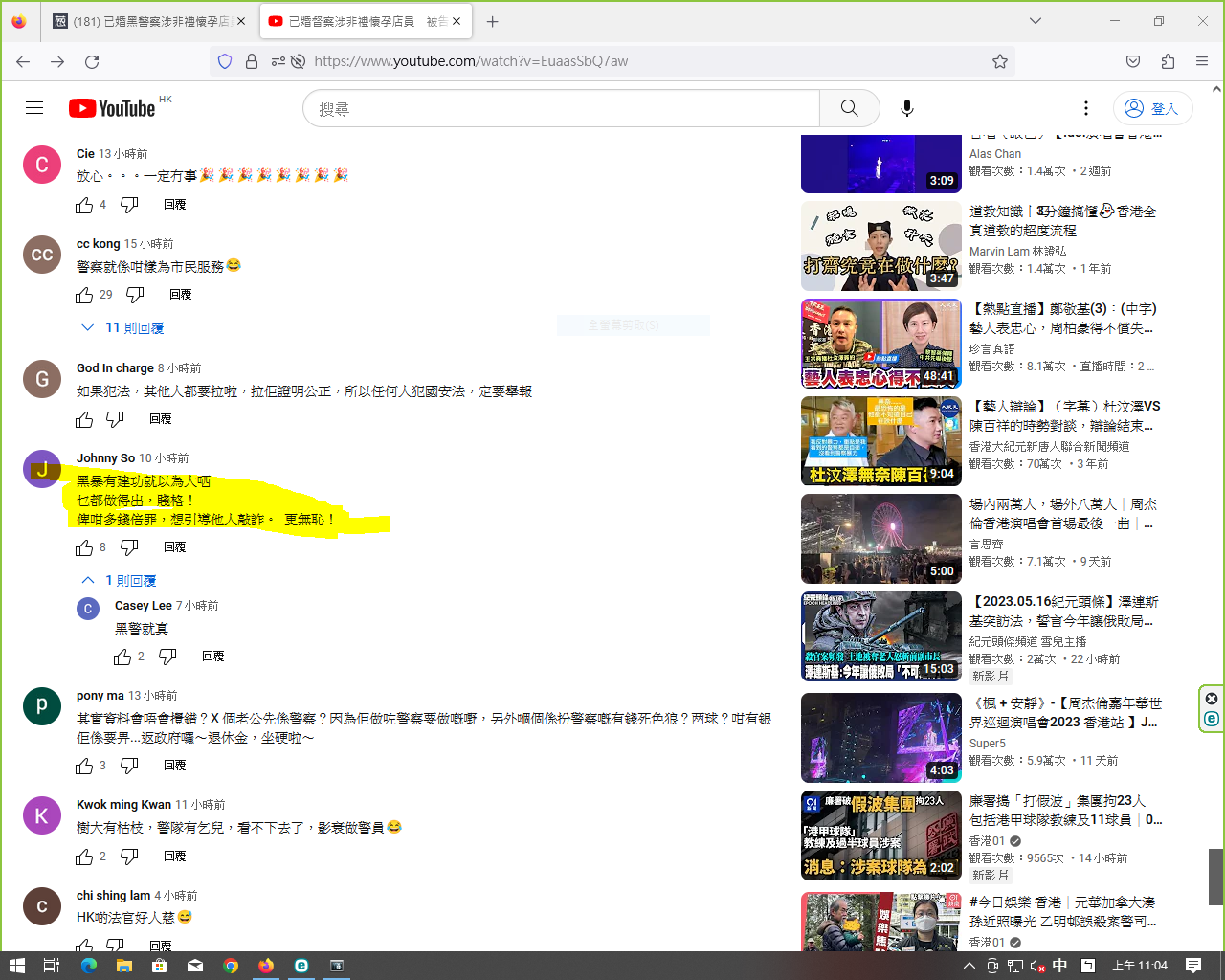Open the Ferris wheel concert thumbnail
Screen dimensions: 1225x980
click(881, 539)
